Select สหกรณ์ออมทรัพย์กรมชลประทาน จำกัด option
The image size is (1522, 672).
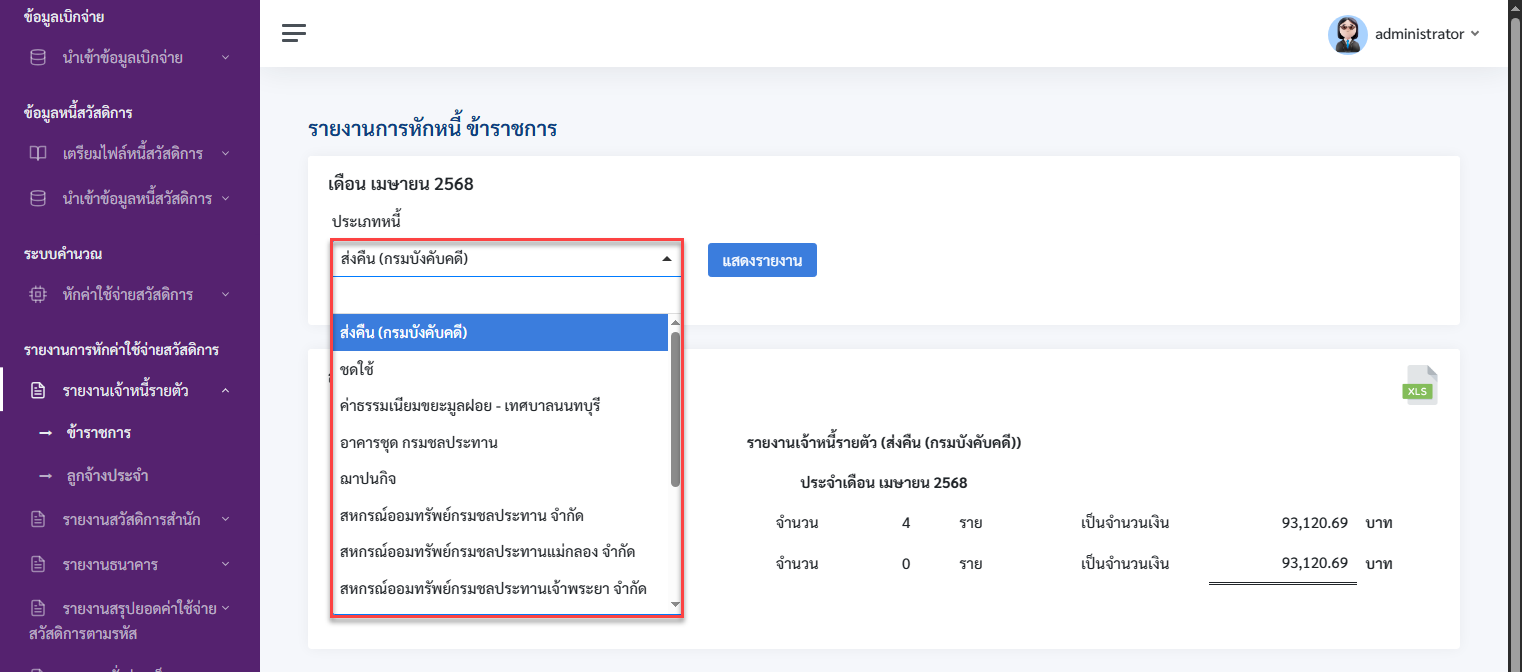500,515
